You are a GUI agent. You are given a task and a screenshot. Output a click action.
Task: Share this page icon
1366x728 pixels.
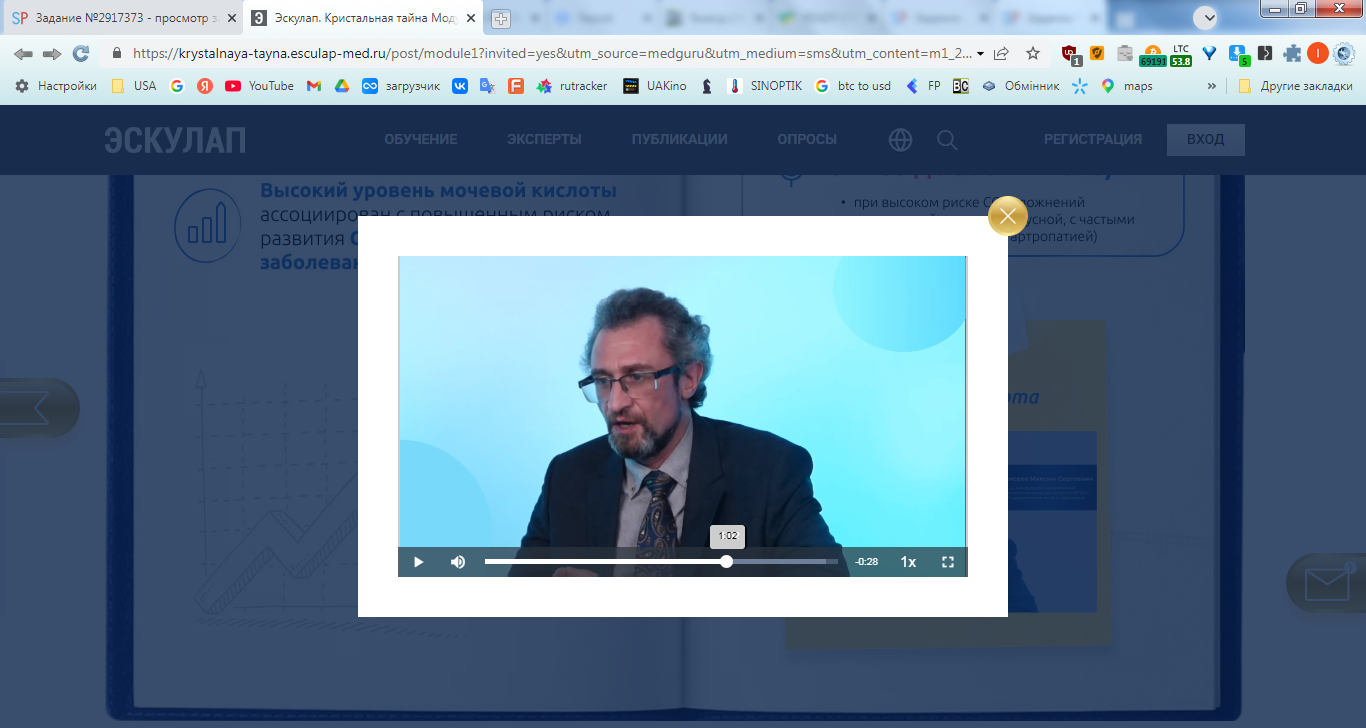pos(1001,54)
